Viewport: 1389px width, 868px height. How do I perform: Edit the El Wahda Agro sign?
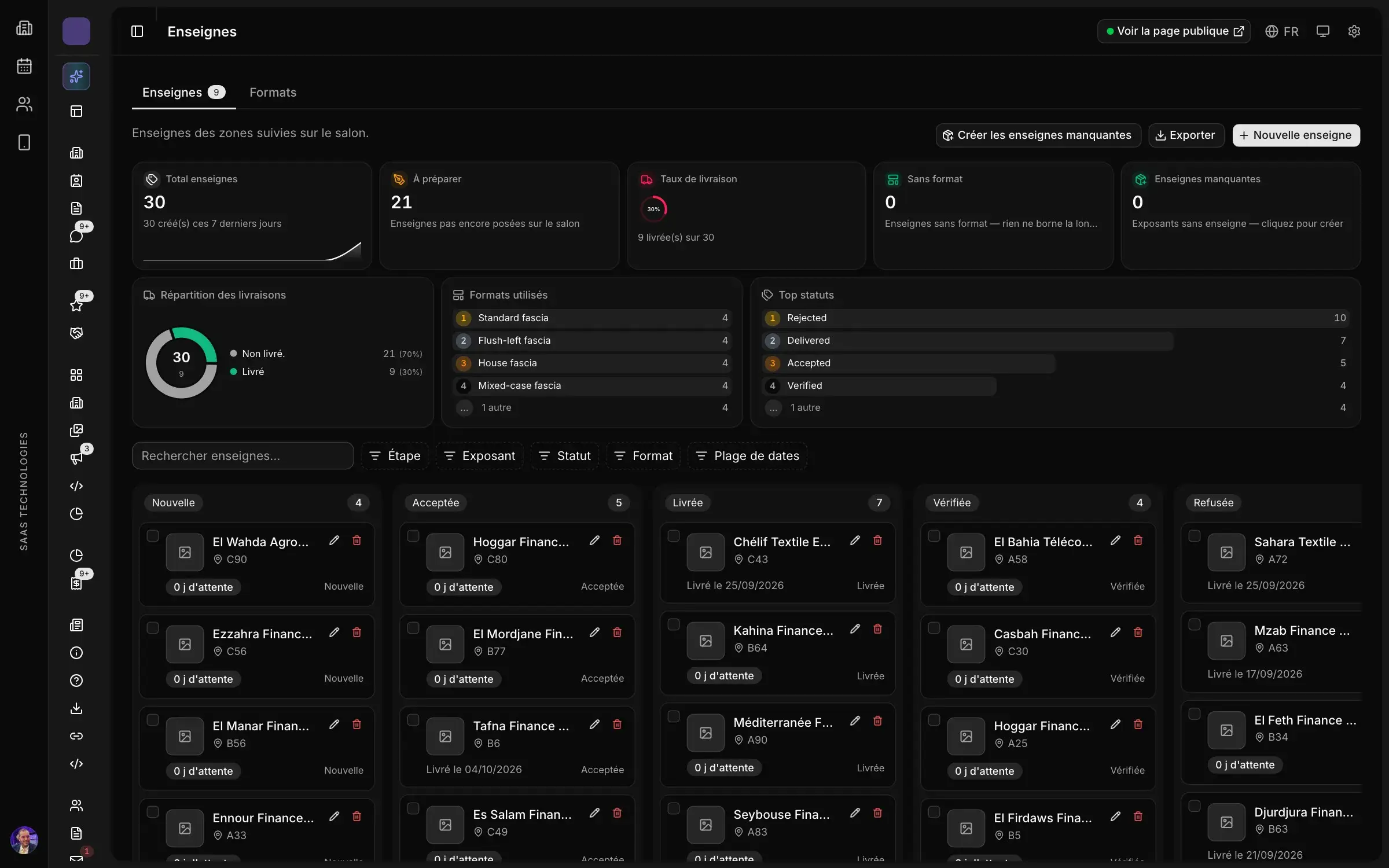tap(334, 540)
